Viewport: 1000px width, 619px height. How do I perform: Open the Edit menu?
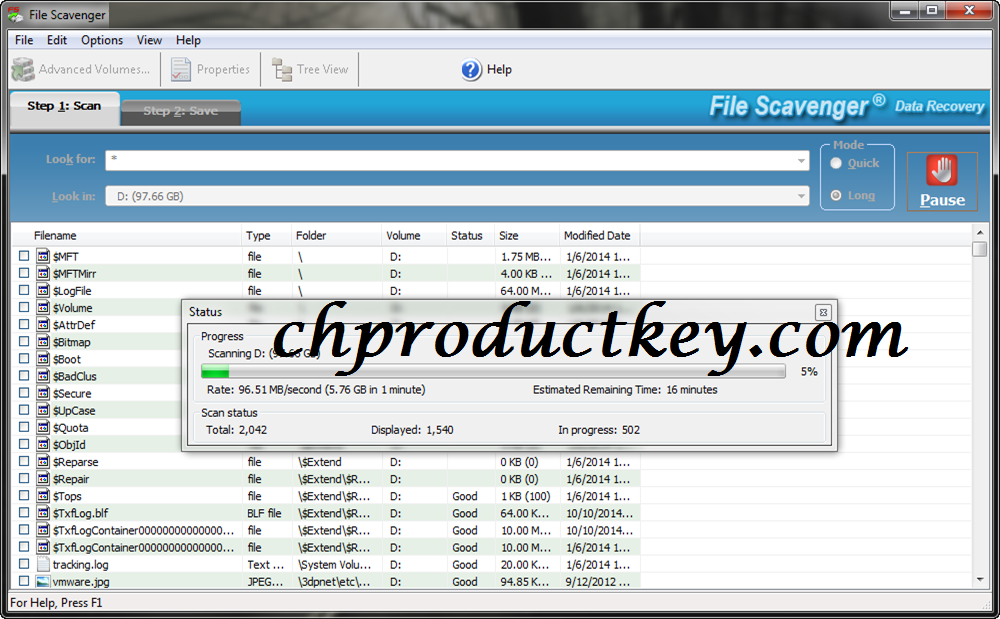(x=57, y=40)
